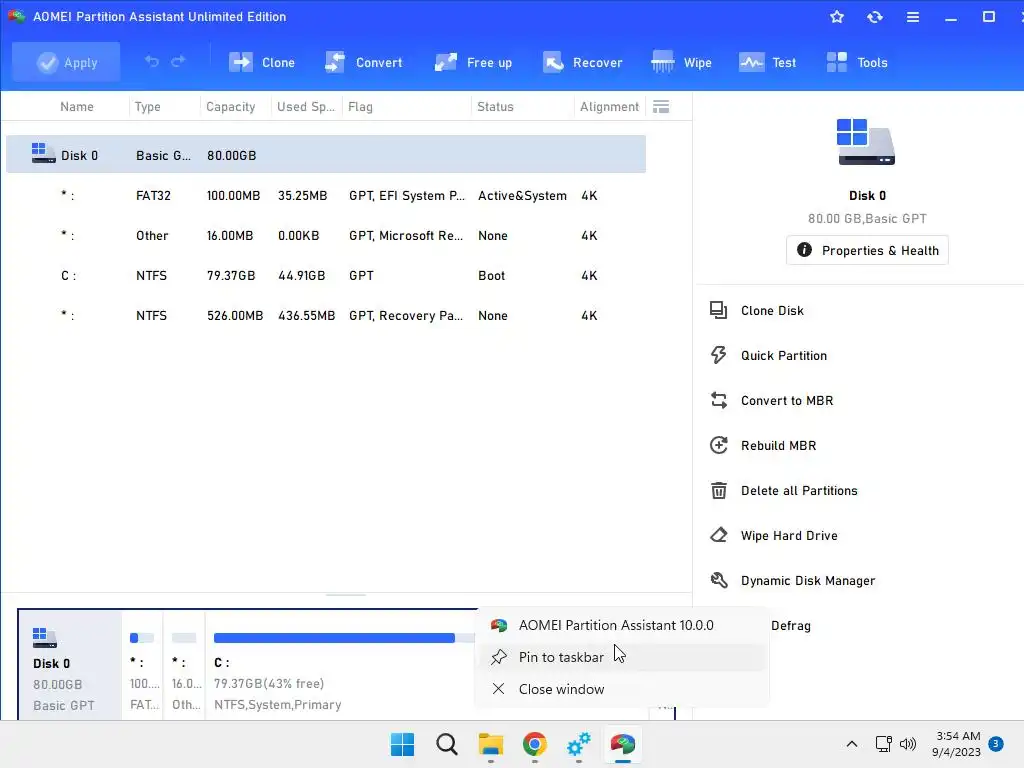
Task: Open the column settings list icon
Action: tap(661, 106)
